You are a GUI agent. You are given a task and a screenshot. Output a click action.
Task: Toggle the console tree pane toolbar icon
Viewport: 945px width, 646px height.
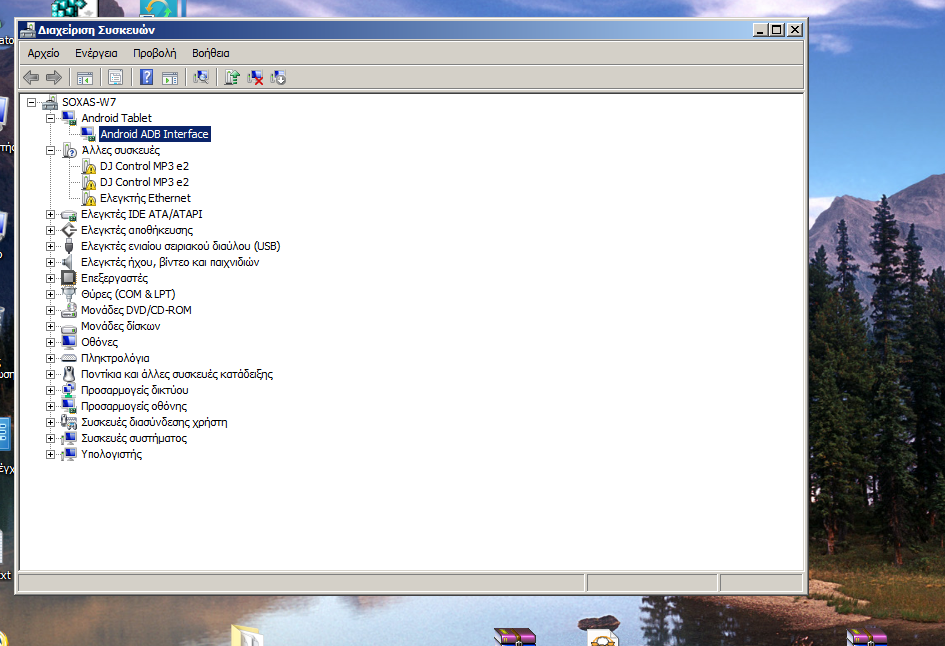(85, 77)
